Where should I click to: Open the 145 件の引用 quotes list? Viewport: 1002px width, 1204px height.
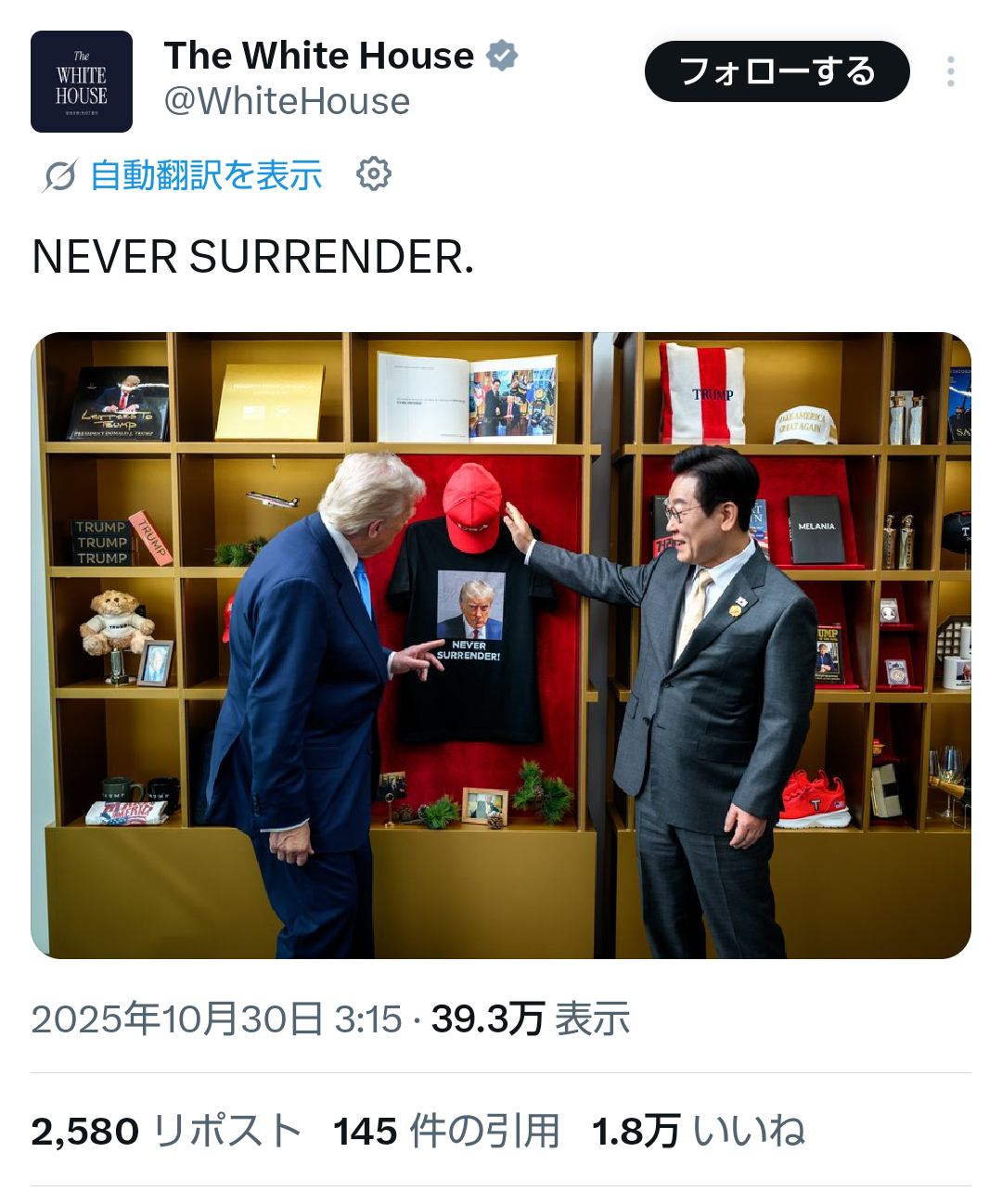(x=446, y=1132)
